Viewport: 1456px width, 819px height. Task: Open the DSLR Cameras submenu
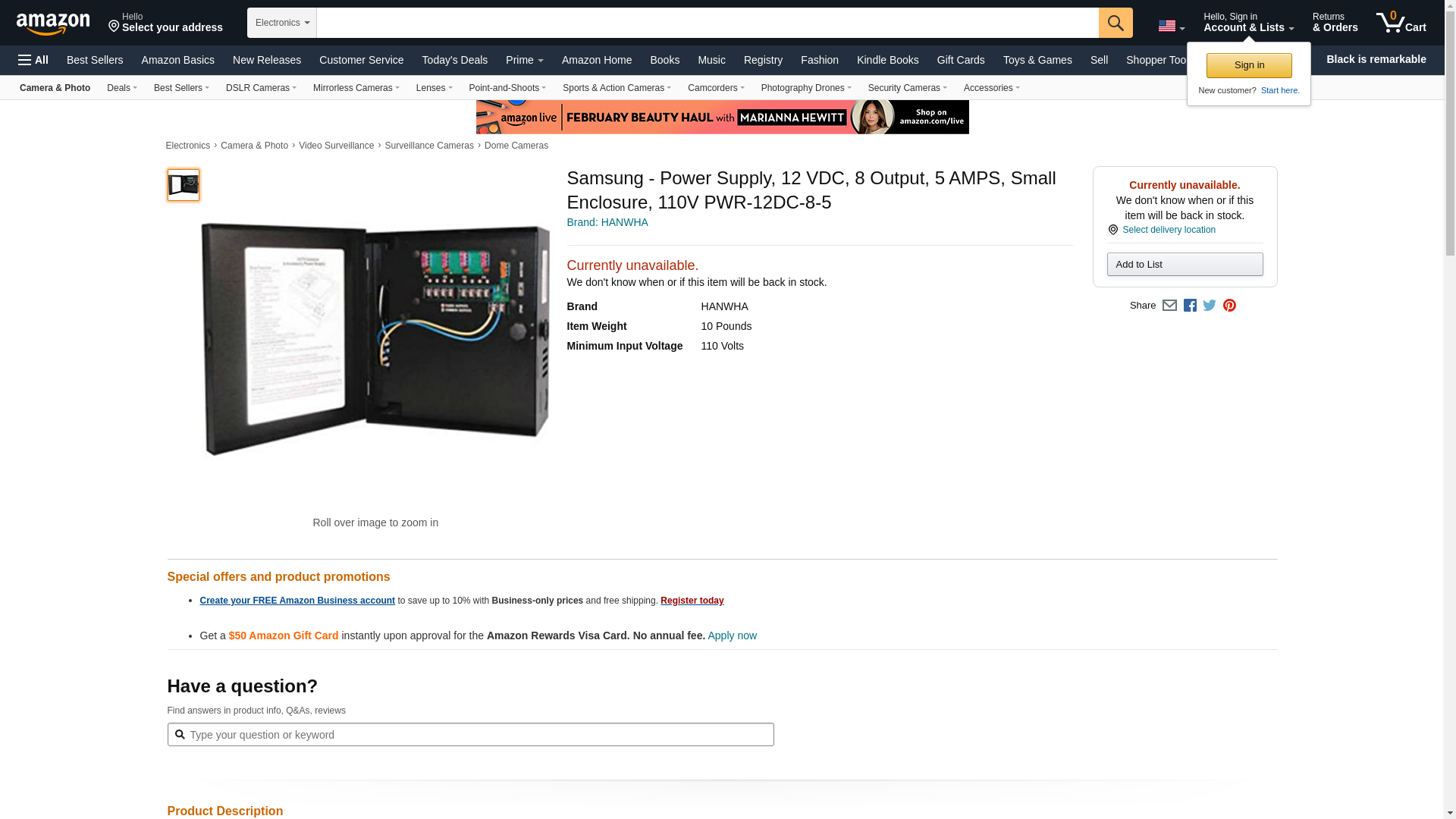coord(261,88)
